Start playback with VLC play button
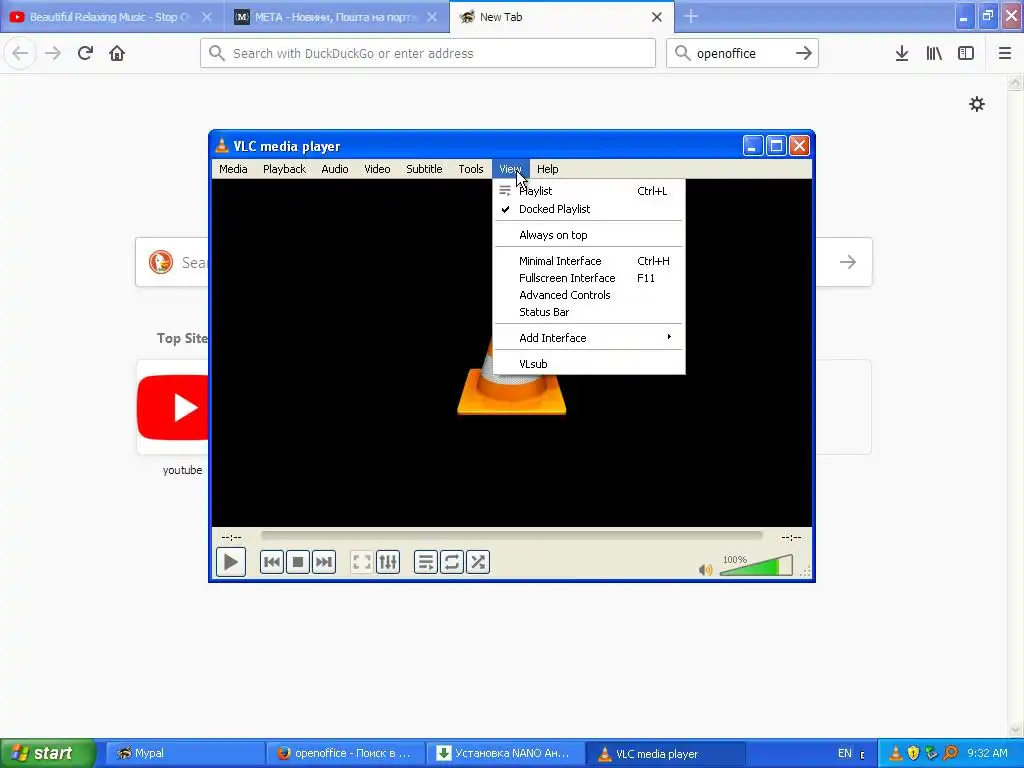Image resolution: width=1024 pixels, height=768 pixels. [x=231, y=562]
